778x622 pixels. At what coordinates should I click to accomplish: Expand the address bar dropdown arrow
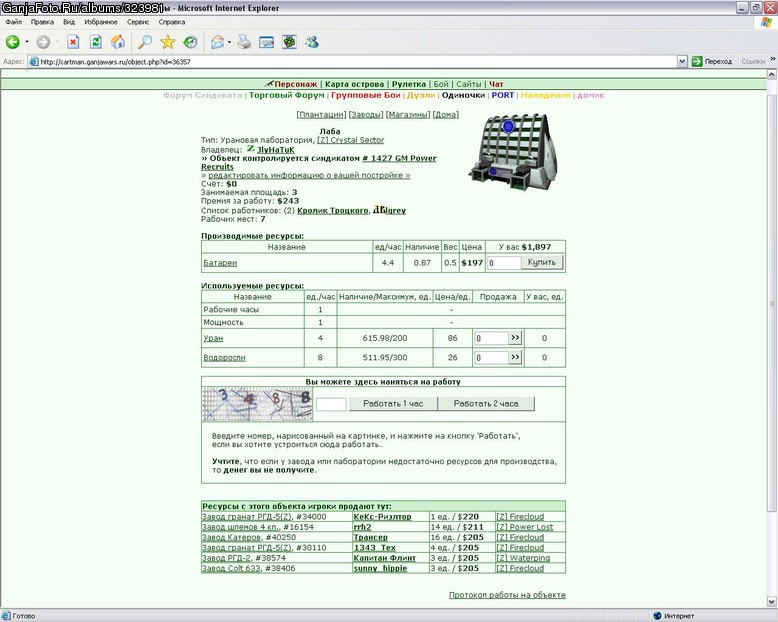click(x=682, y=62)
